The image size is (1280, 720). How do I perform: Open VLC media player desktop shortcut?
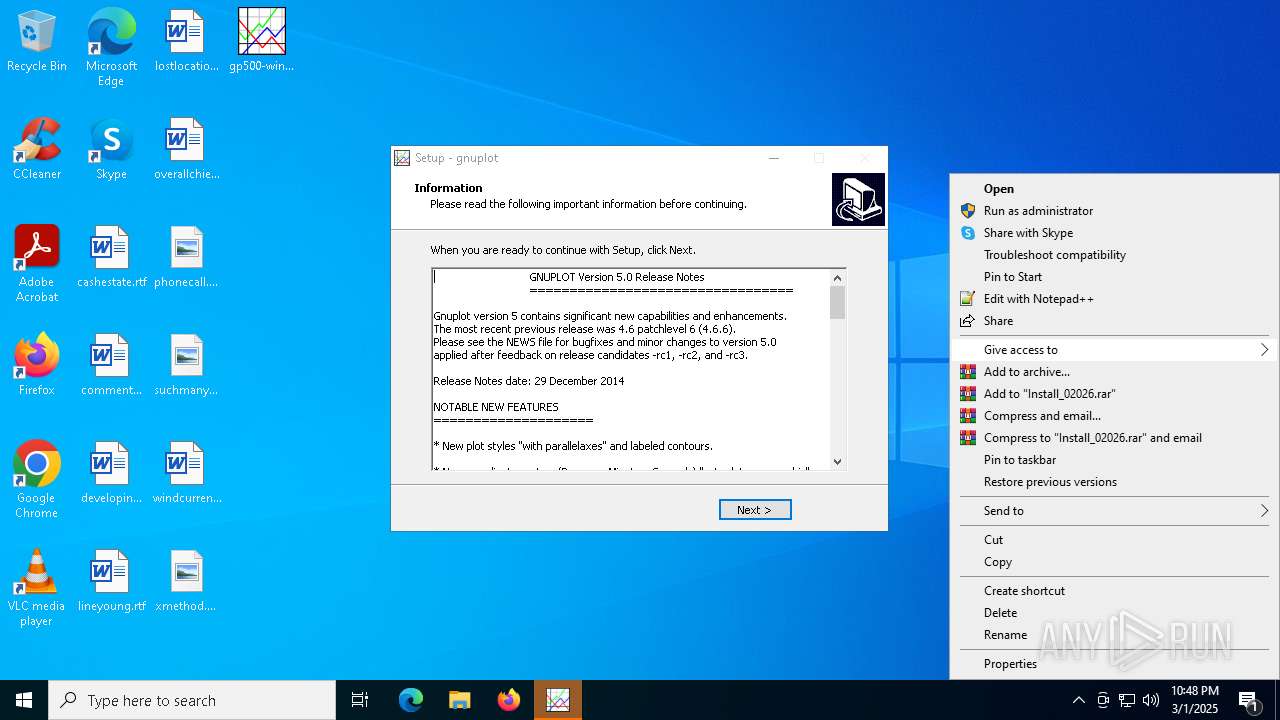[37, 588]
